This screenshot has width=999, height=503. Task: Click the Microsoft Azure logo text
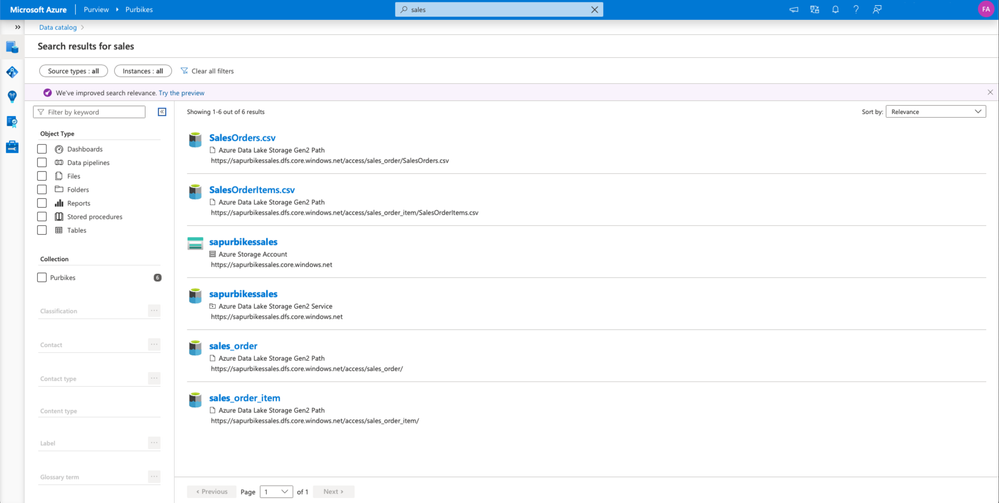click(x=39, y=10)
